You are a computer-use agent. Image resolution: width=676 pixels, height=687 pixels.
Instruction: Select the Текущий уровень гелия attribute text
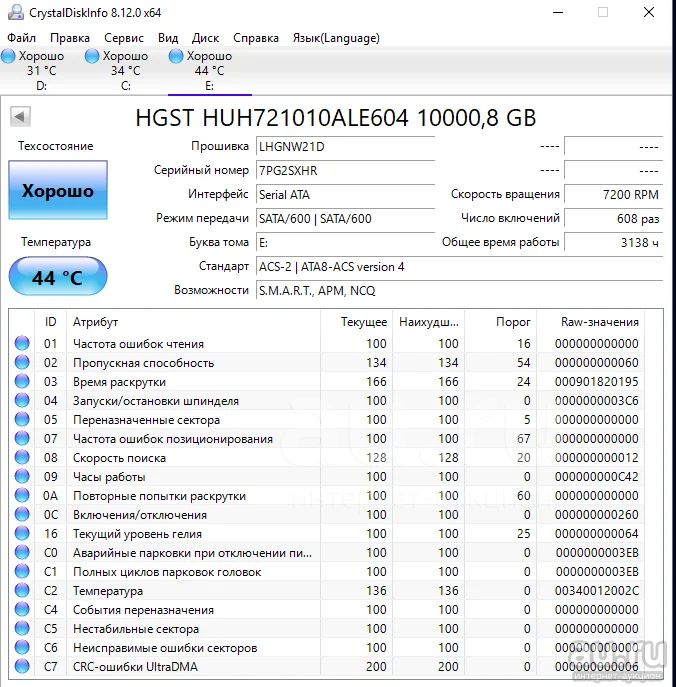(x=137, y=534)
